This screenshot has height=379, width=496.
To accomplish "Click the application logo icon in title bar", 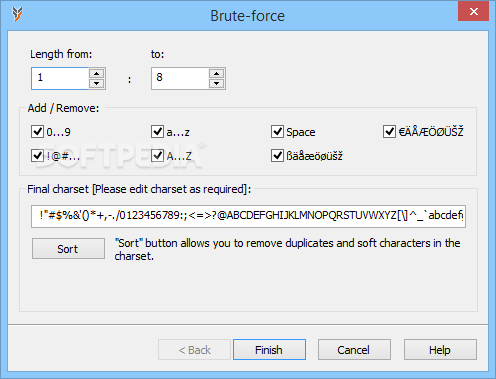I will (17, 15).
